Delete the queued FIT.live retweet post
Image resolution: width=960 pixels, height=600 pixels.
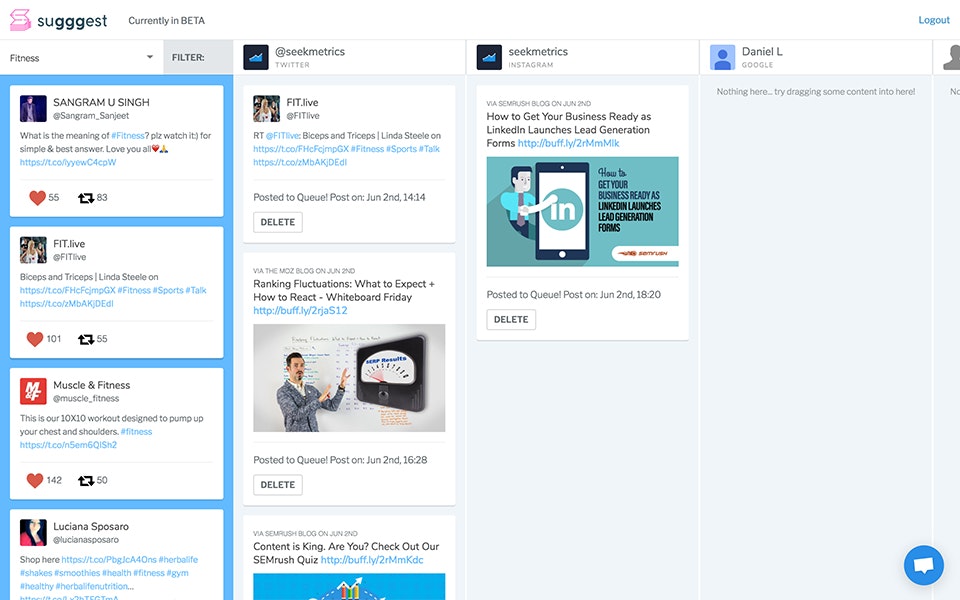(278, 222)
